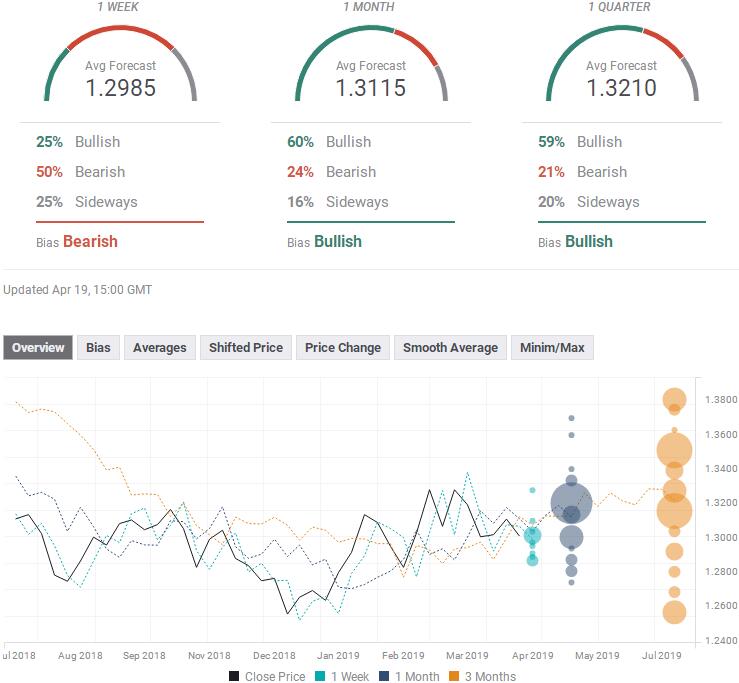Click the lowest orange bubble near 1.2600
The height and width of the screenshot is (683, 739).
pos(674,613)
